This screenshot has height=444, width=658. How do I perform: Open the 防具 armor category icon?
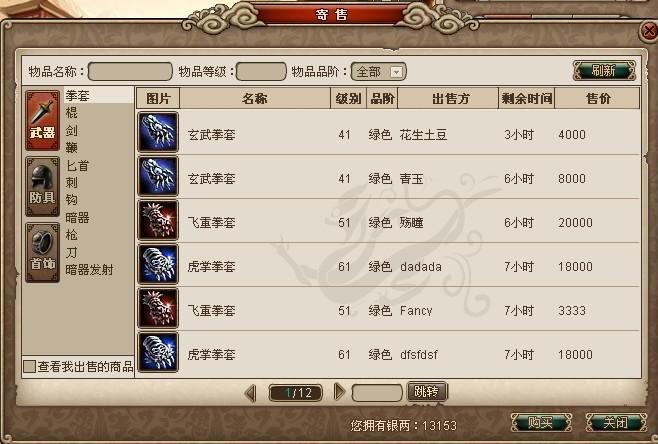coord(42,186)
